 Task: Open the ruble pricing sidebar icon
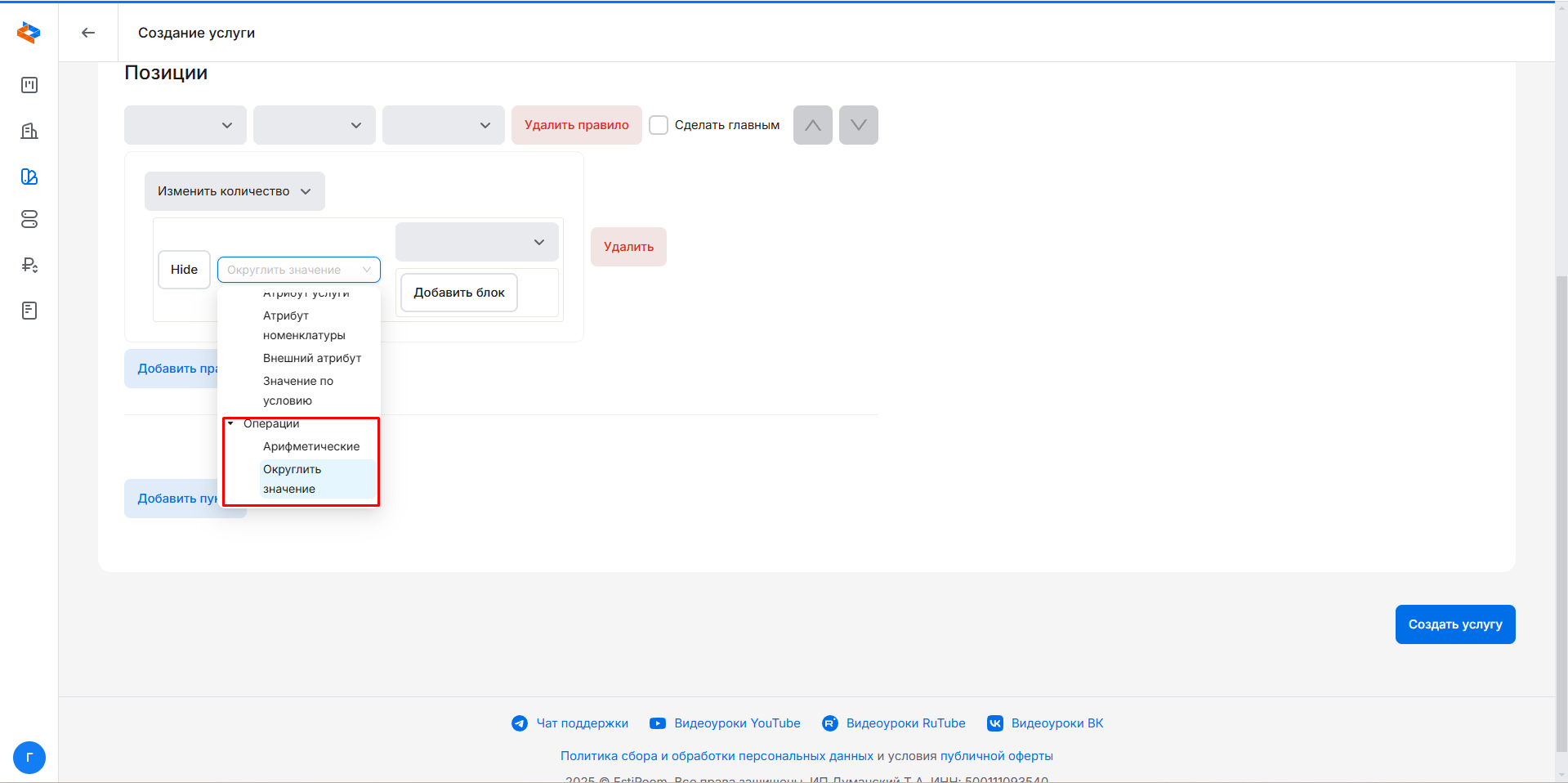click(29, 265)
